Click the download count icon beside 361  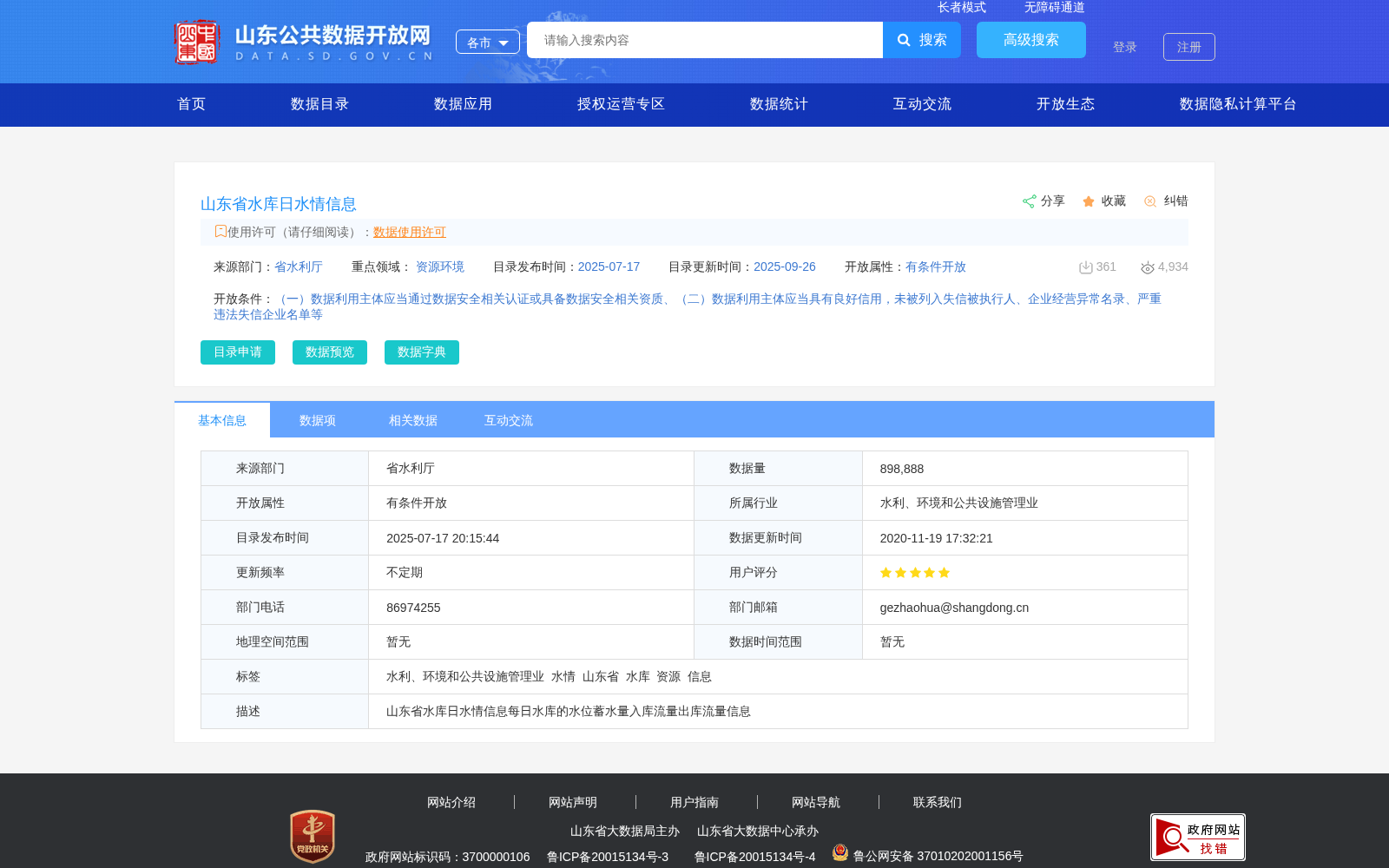(1085, 267)
